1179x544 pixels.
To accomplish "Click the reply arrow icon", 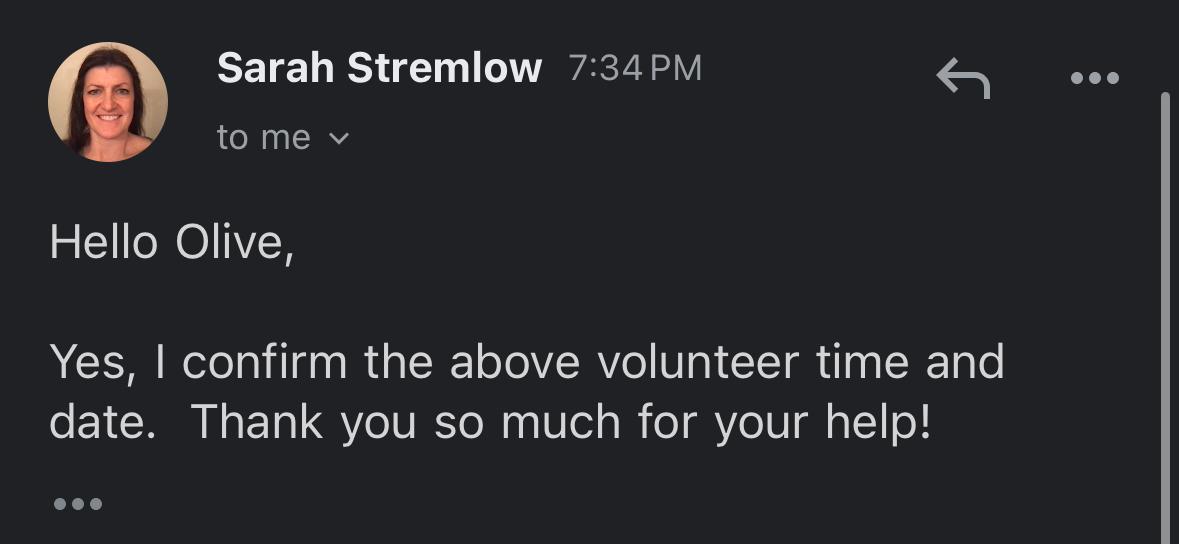I will tap(962, 78).
